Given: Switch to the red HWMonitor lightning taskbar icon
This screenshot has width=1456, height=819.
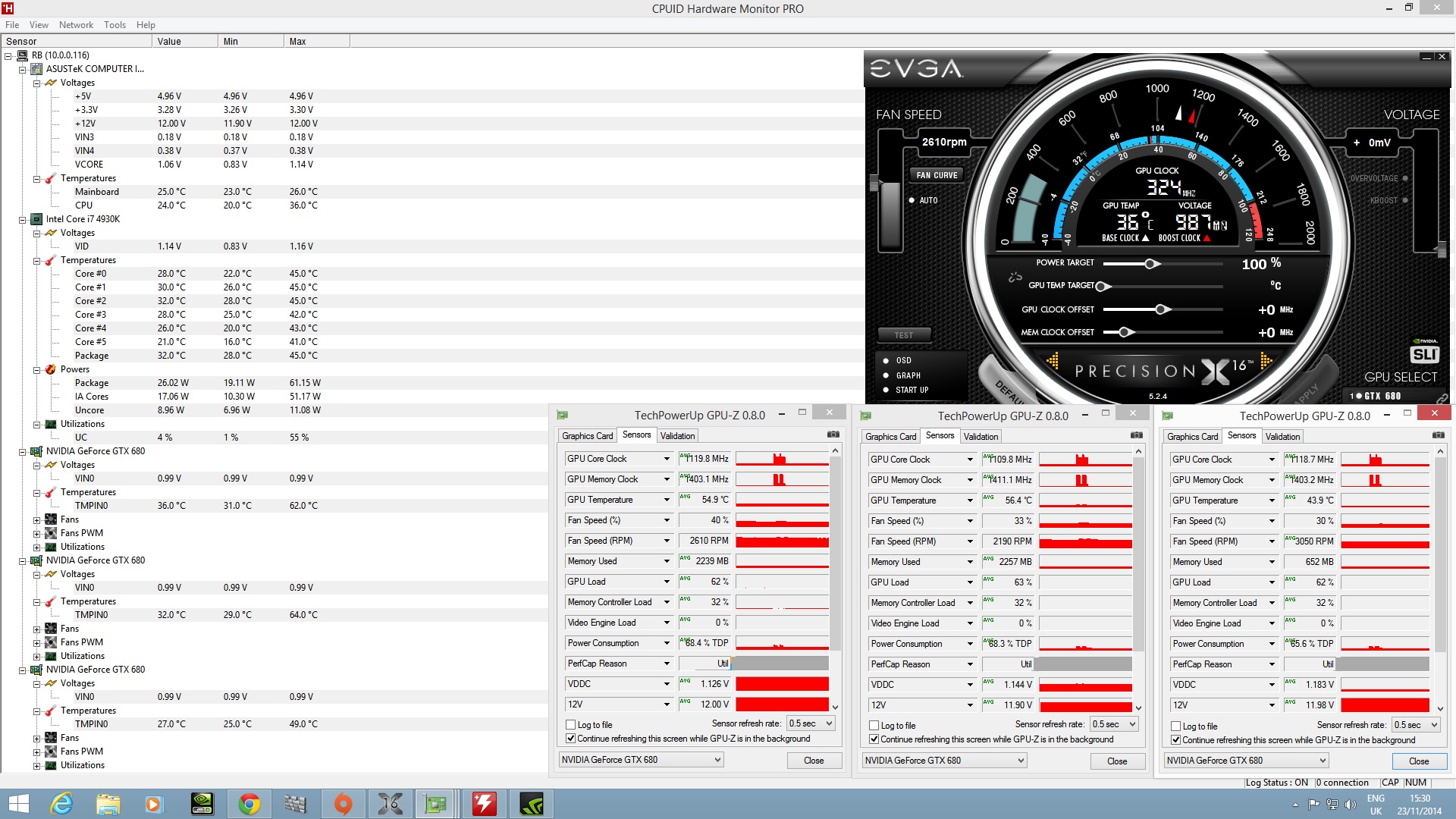Looking at the screenshot, I should [484, 804].
